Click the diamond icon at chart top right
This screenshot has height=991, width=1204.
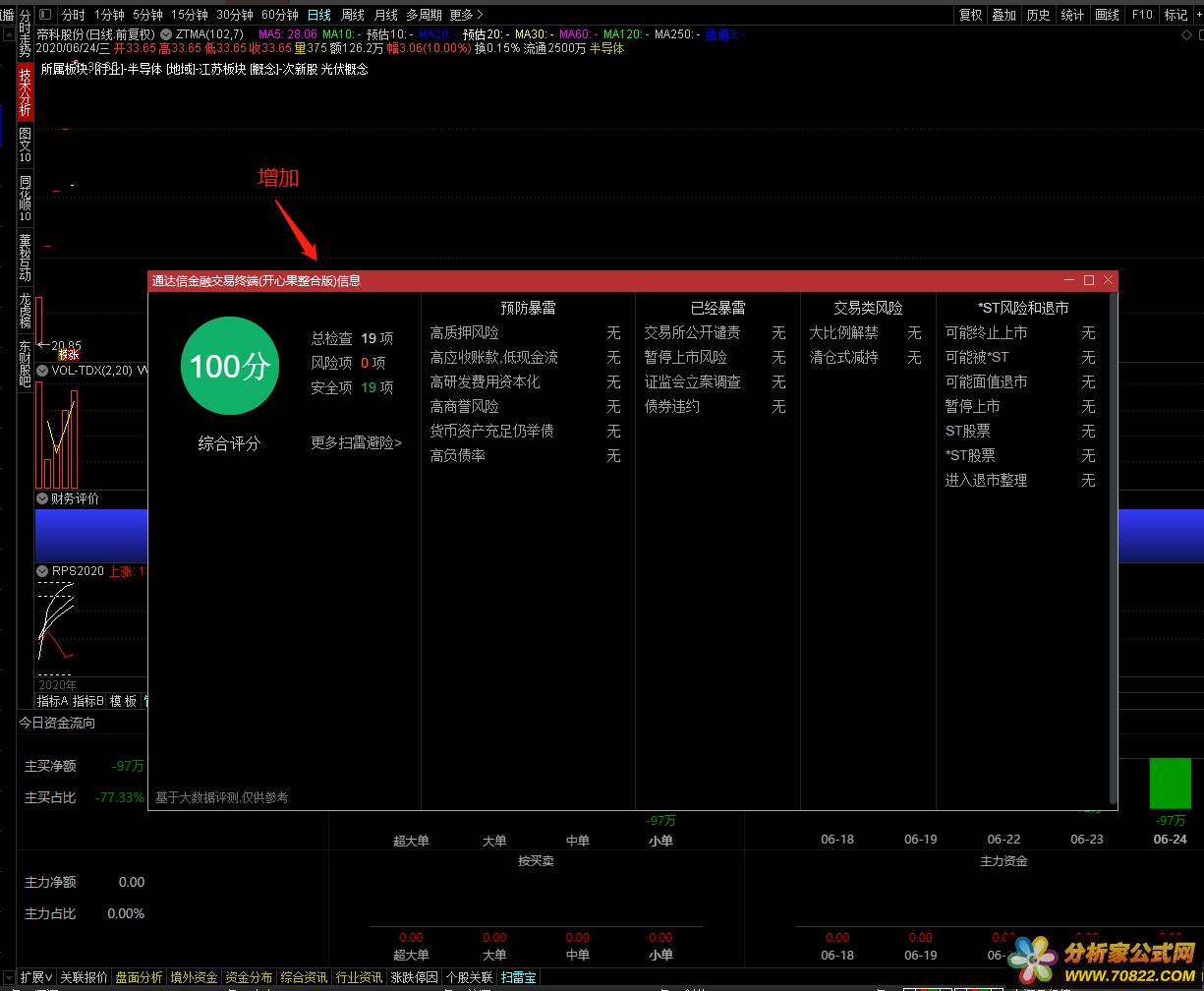click(1186, 34)
